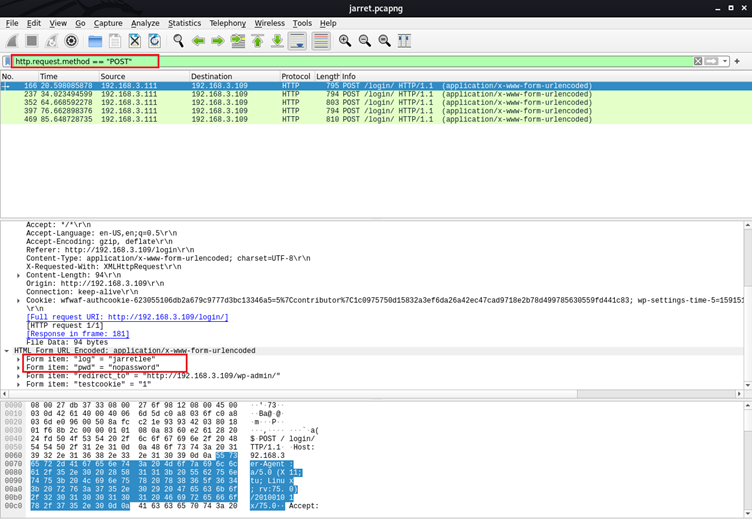The height and width of the screenshot is (519, 752).
Task: Click the close capture file icon
Action: click(135, 41)
